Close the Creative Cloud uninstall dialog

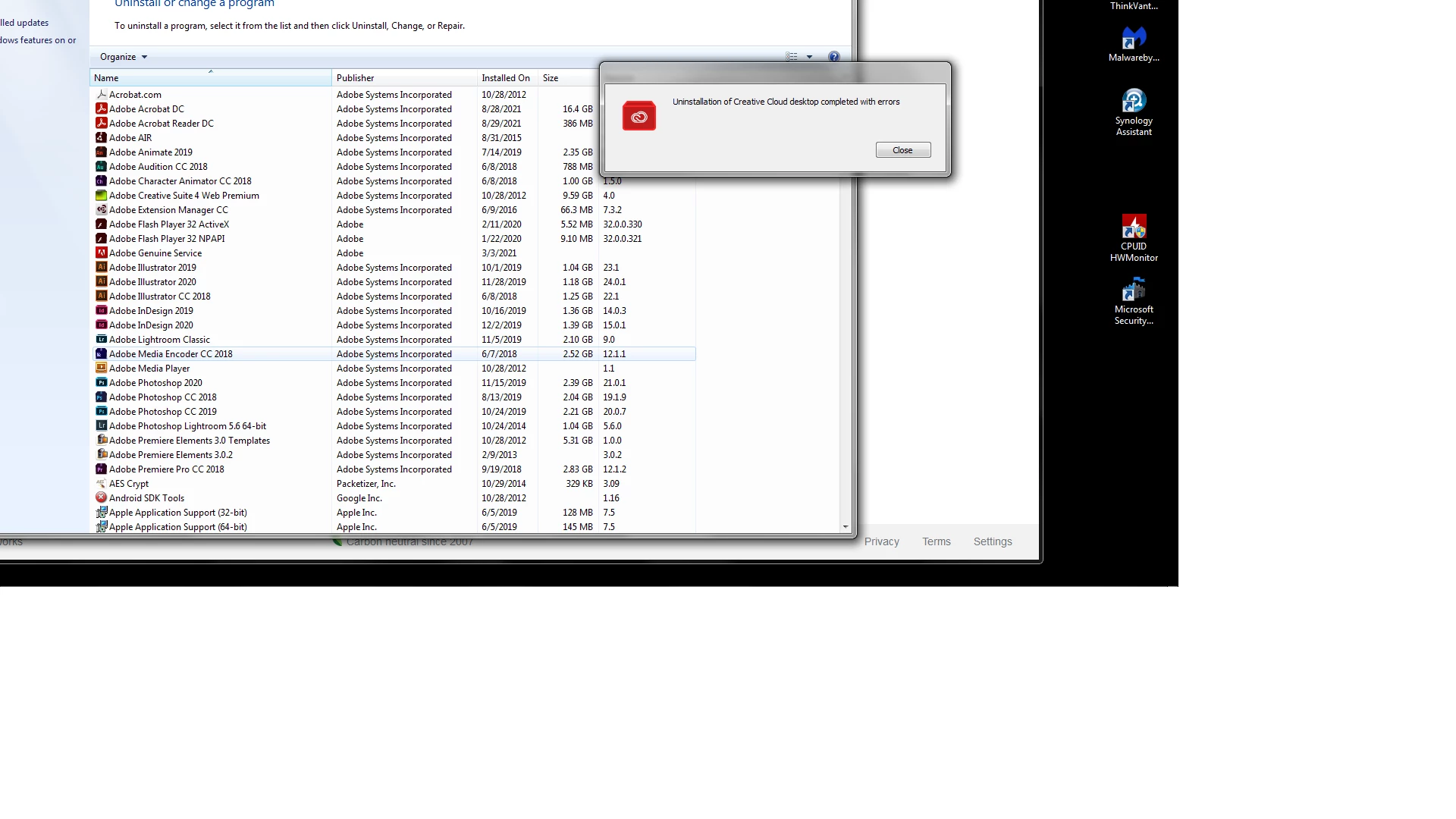(x=902, y=150)
